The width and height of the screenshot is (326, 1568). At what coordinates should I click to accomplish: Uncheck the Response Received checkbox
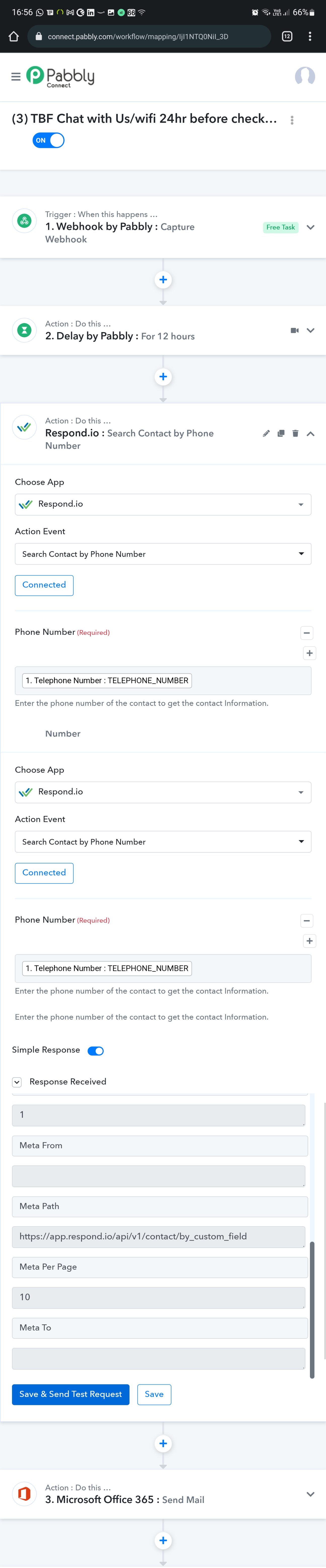point(17,1082)
